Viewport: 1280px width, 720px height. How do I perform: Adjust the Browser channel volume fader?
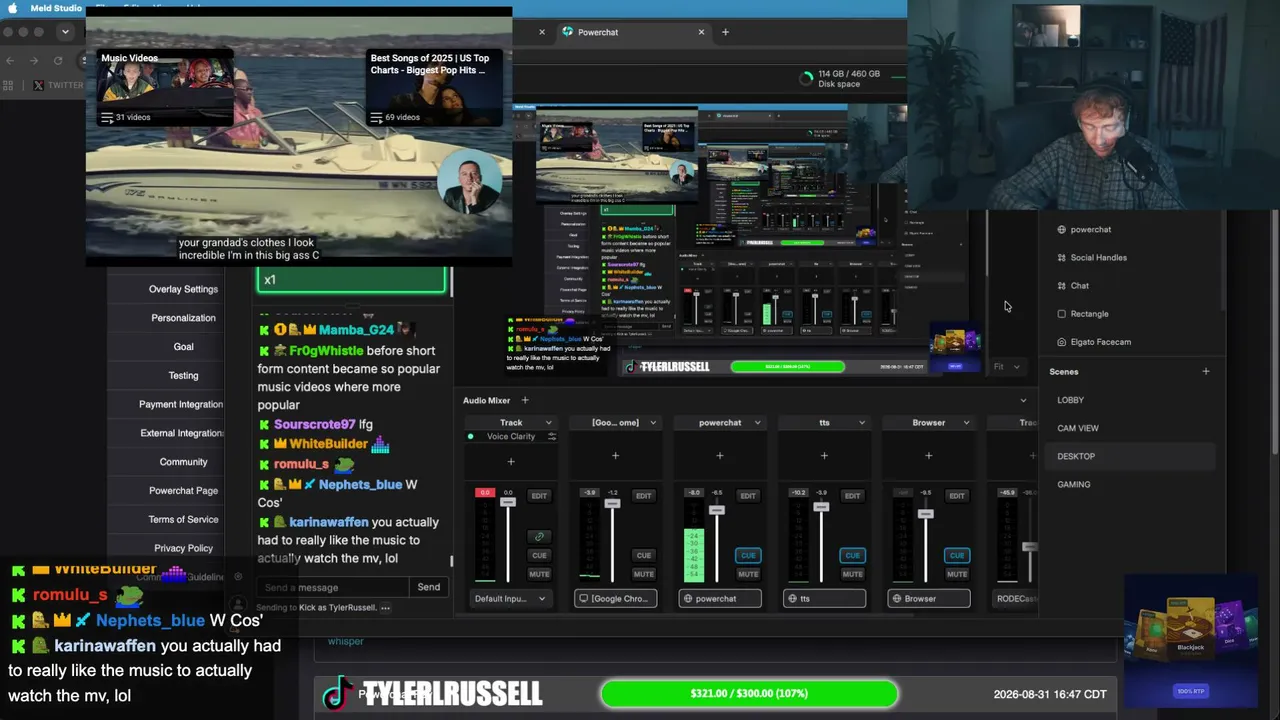[x=926, y=514]
